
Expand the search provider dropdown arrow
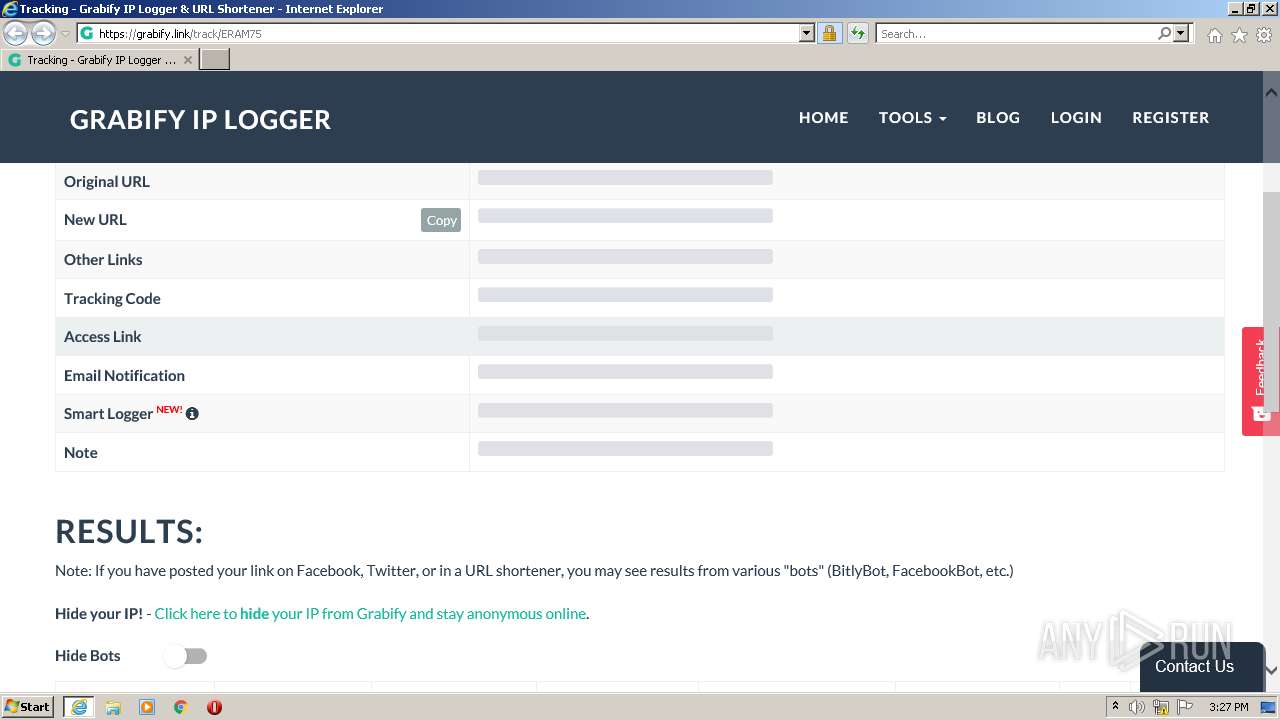1181,33
